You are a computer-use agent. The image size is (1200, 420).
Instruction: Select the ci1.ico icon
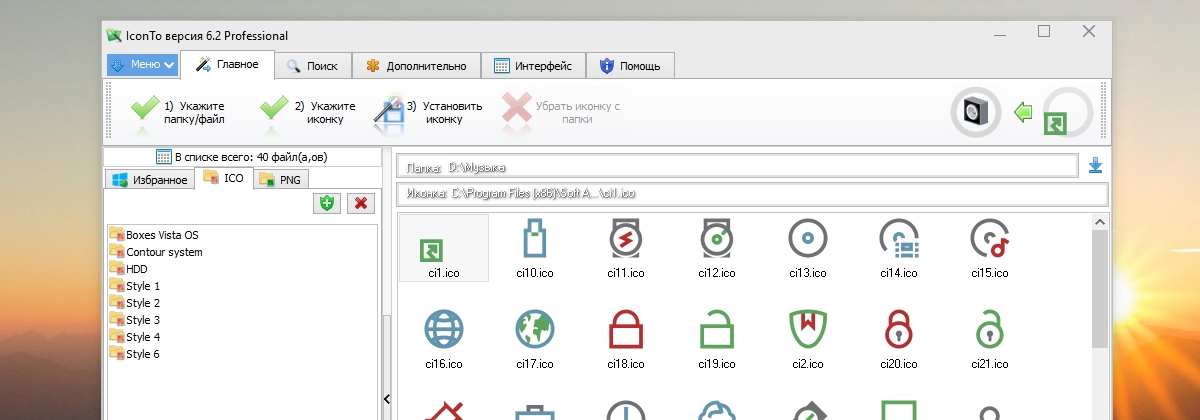tap(443, 248)
